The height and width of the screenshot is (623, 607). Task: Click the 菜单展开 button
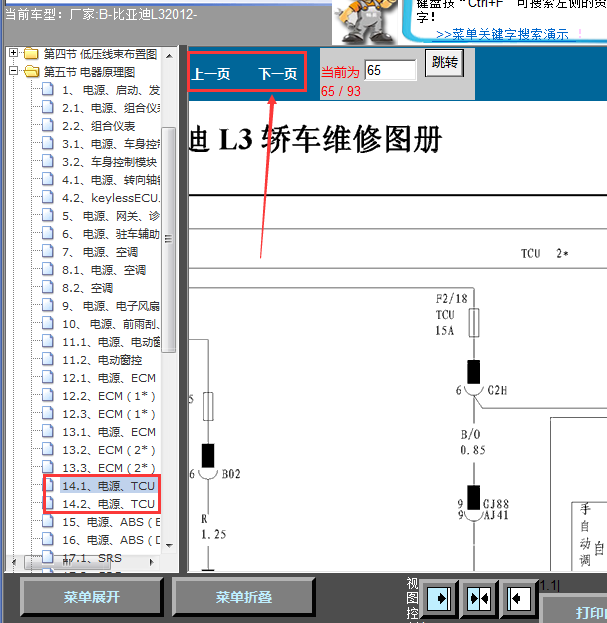91,597
